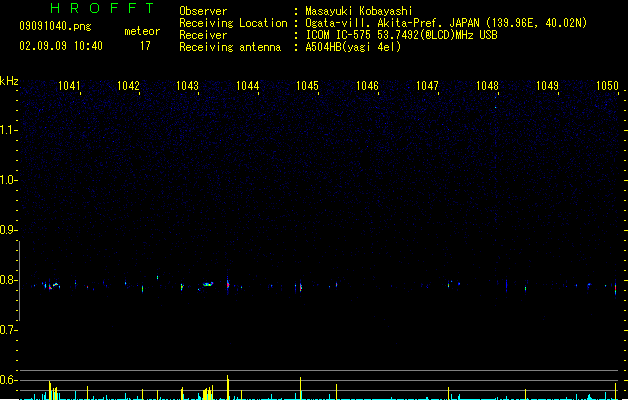Click the 1048 time axis label
Image resolution: width=629 pixels, height=400 pixels.
(x=487, y=86)
